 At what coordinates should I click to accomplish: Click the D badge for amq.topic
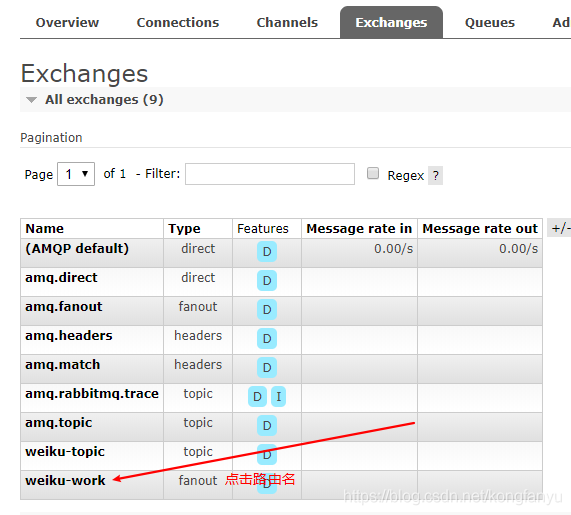(267, 425)
